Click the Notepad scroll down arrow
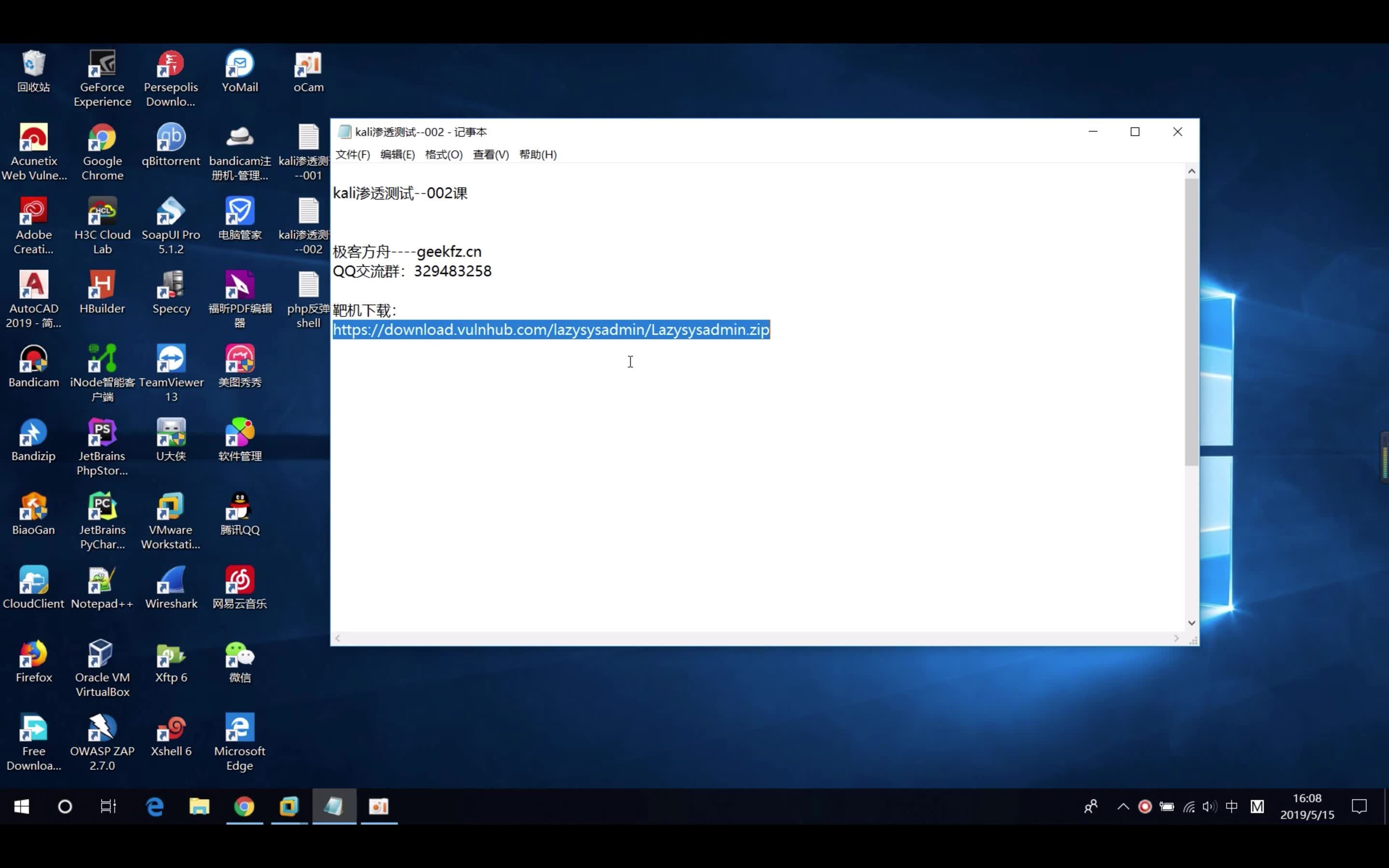 pyautogui.click(x=1192, y=623)
